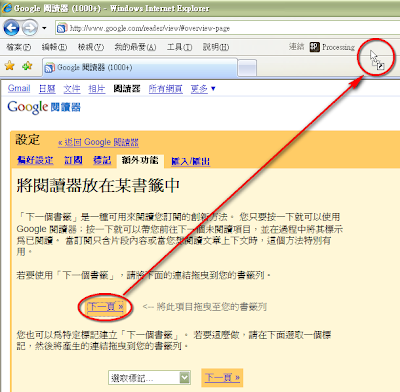Open the 文件 link
The height and width of the screenshot is (392, 400).
[72, 88]
